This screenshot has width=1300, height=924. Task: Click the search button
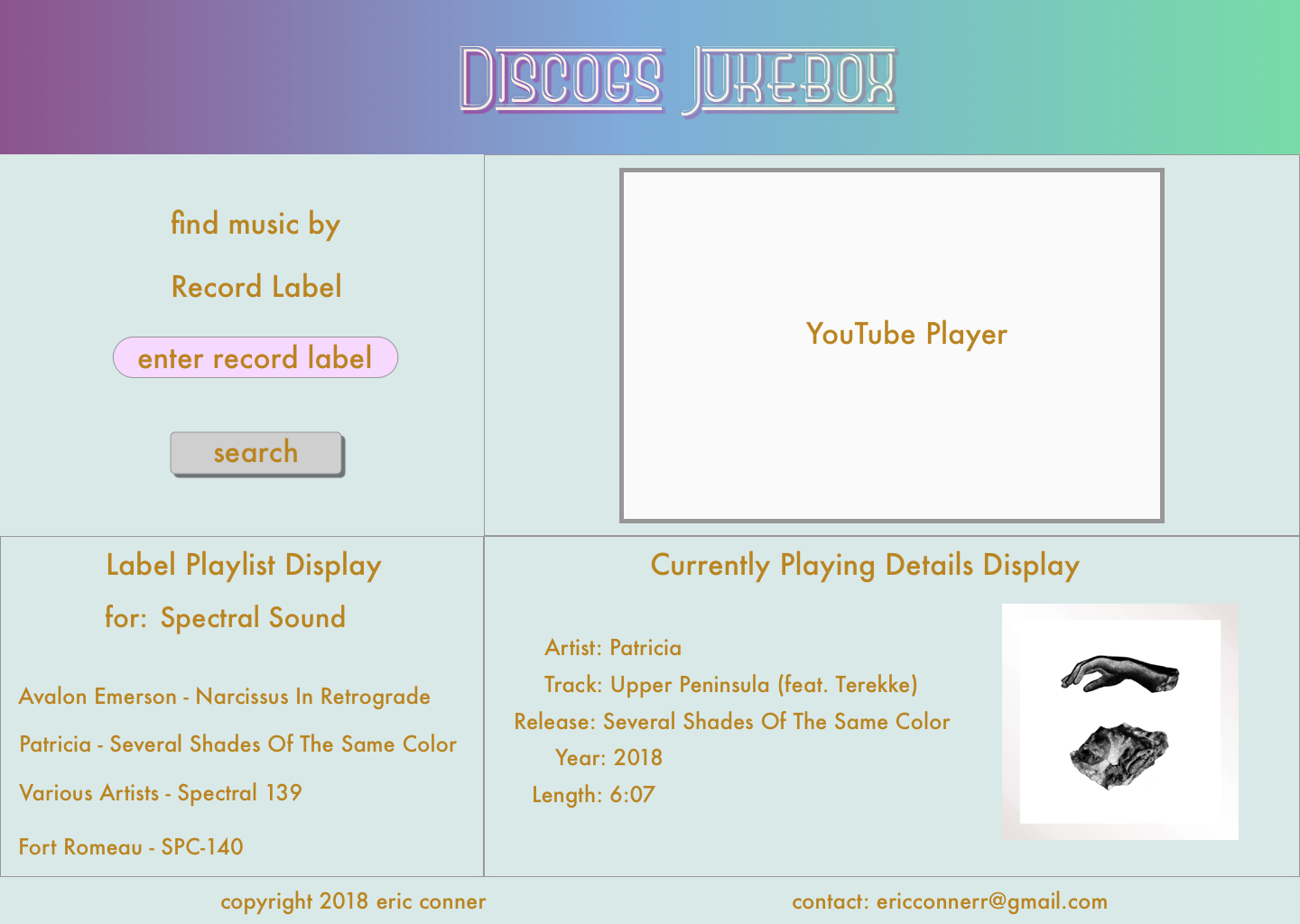click(x=256, y=453)
